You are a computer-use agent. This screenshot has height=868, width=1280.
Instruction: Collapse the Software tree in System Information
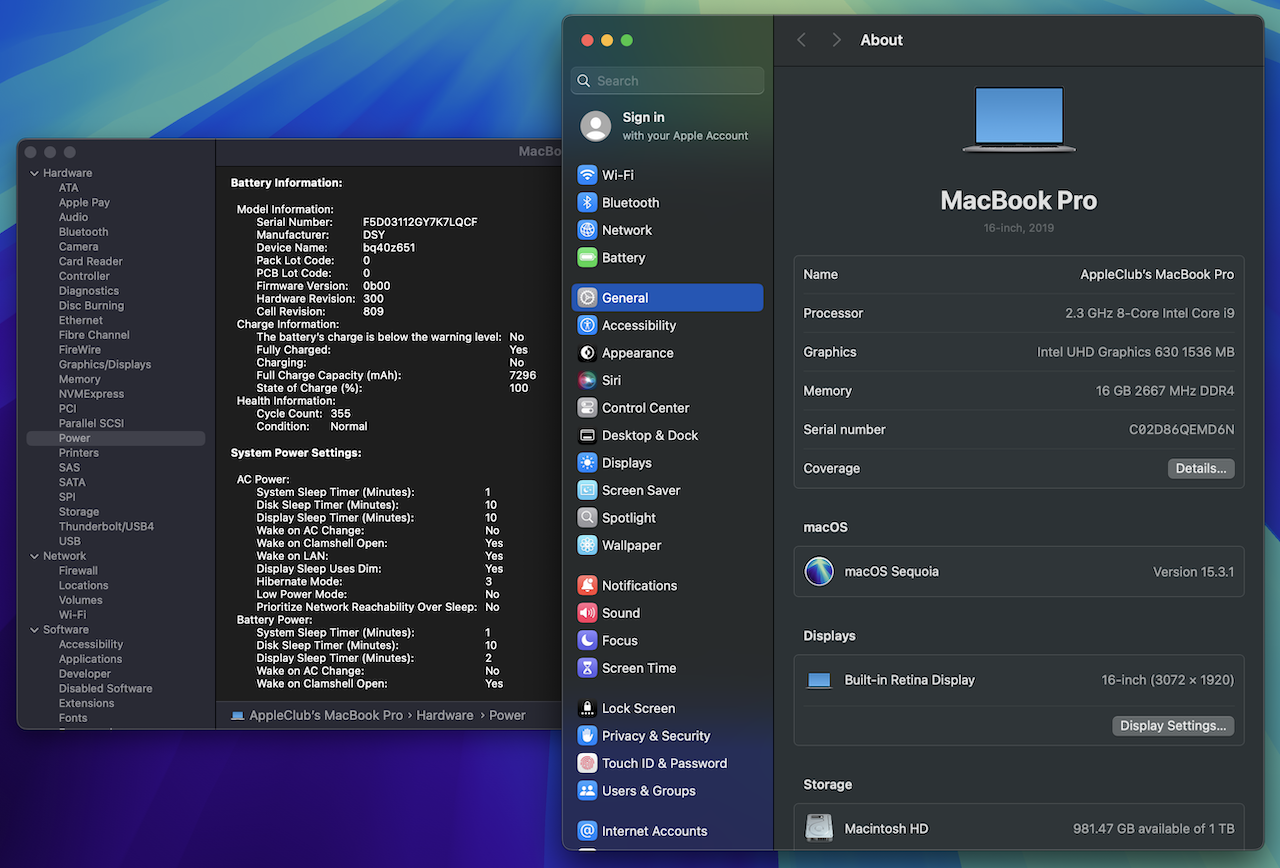click(x=34, y=630)
